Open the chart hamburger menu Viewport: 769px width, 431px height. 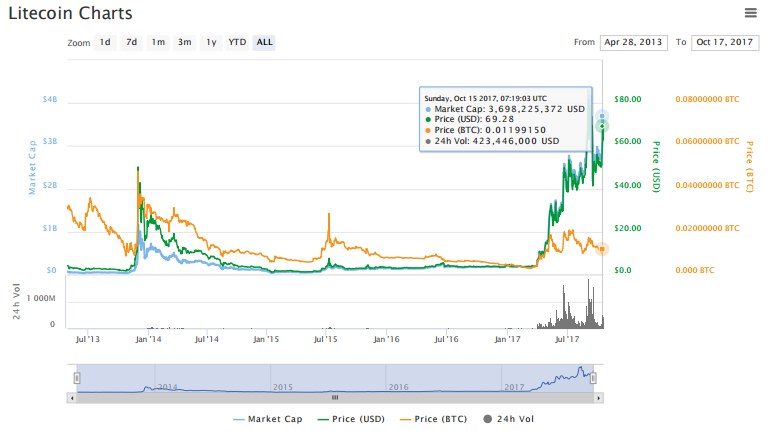[750, 13]
